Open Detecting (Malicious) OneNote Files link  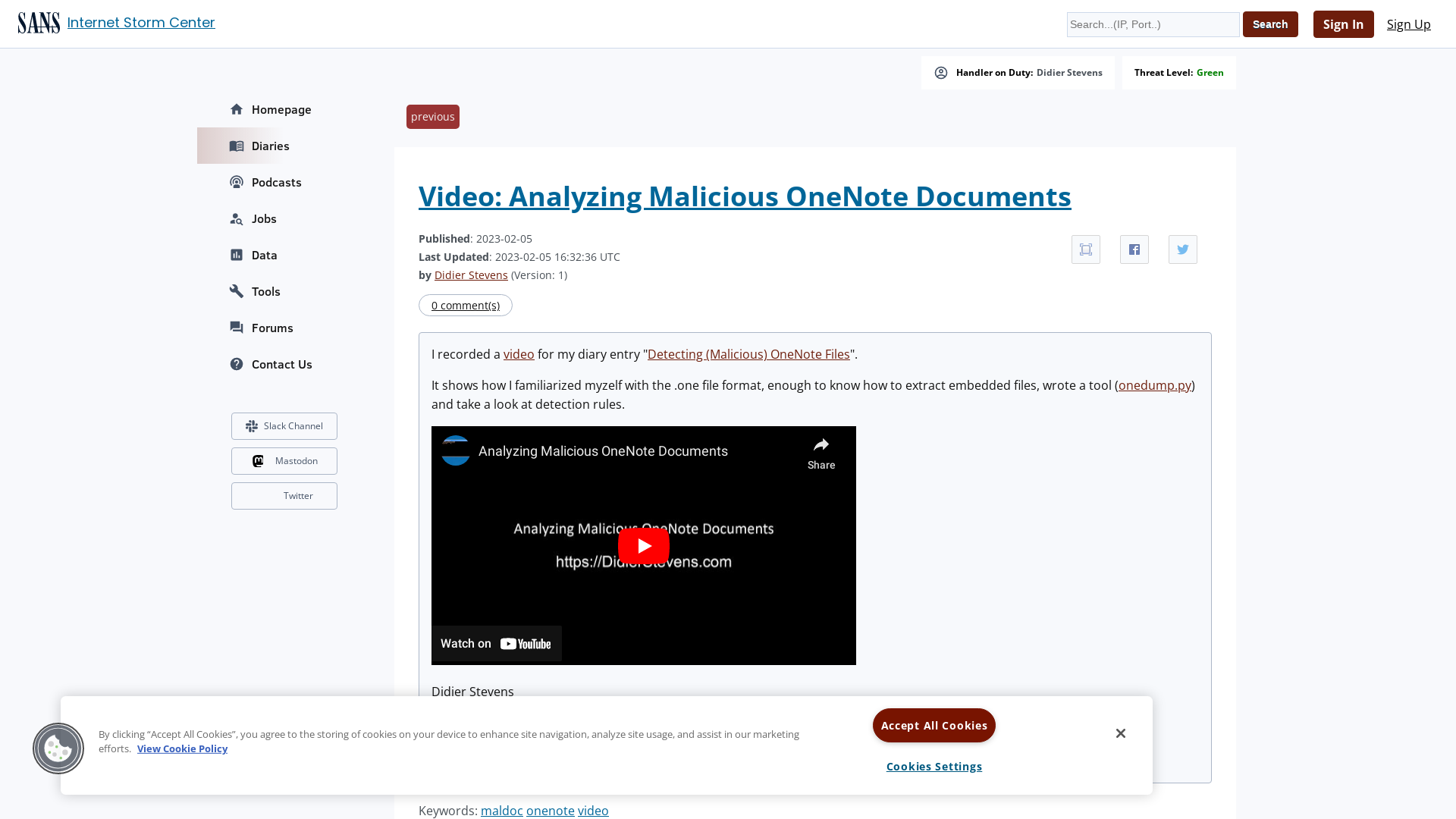pyautogui.click(x=748, y=354)
